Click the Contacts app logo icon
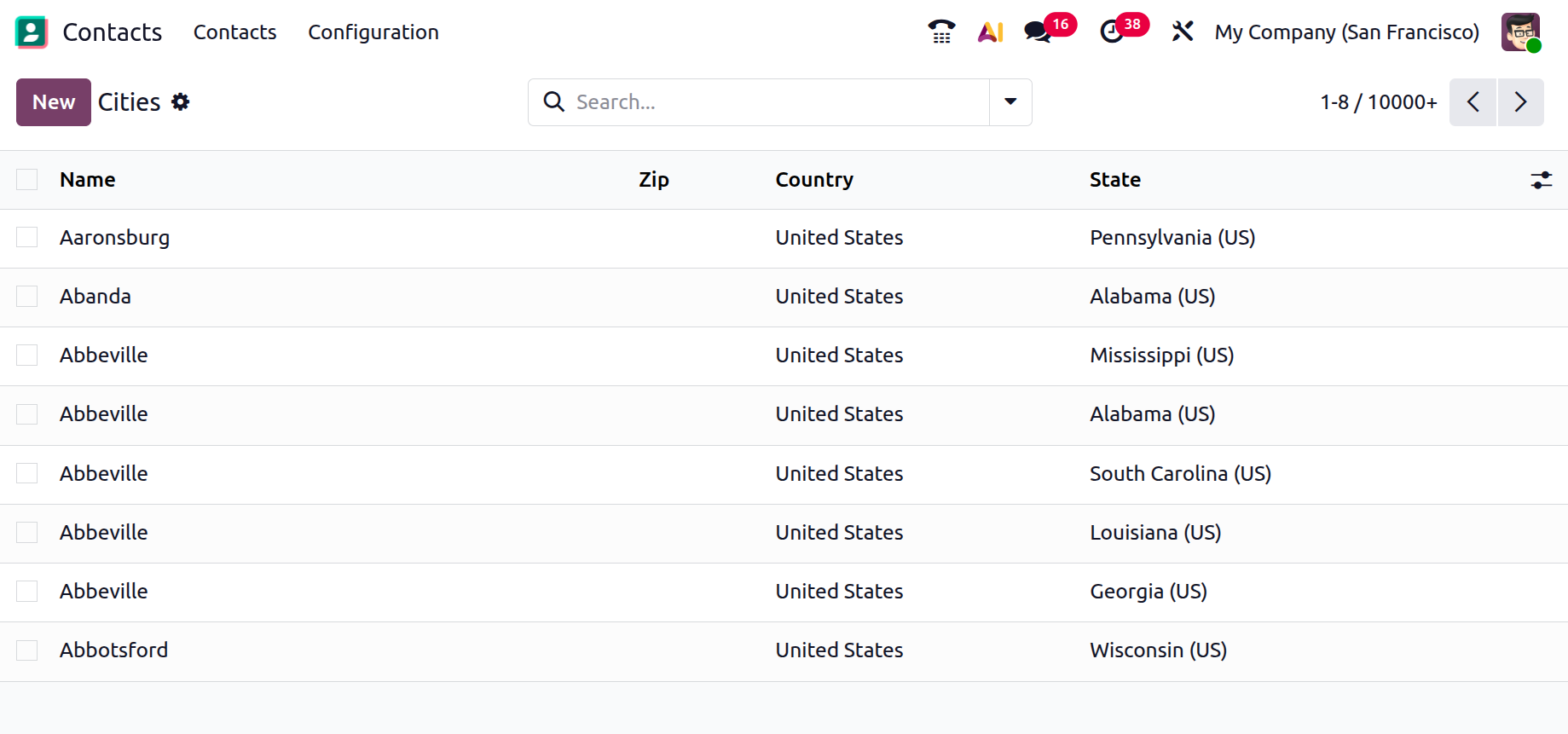Screen dimensions: 1568x734 (32, 32)
